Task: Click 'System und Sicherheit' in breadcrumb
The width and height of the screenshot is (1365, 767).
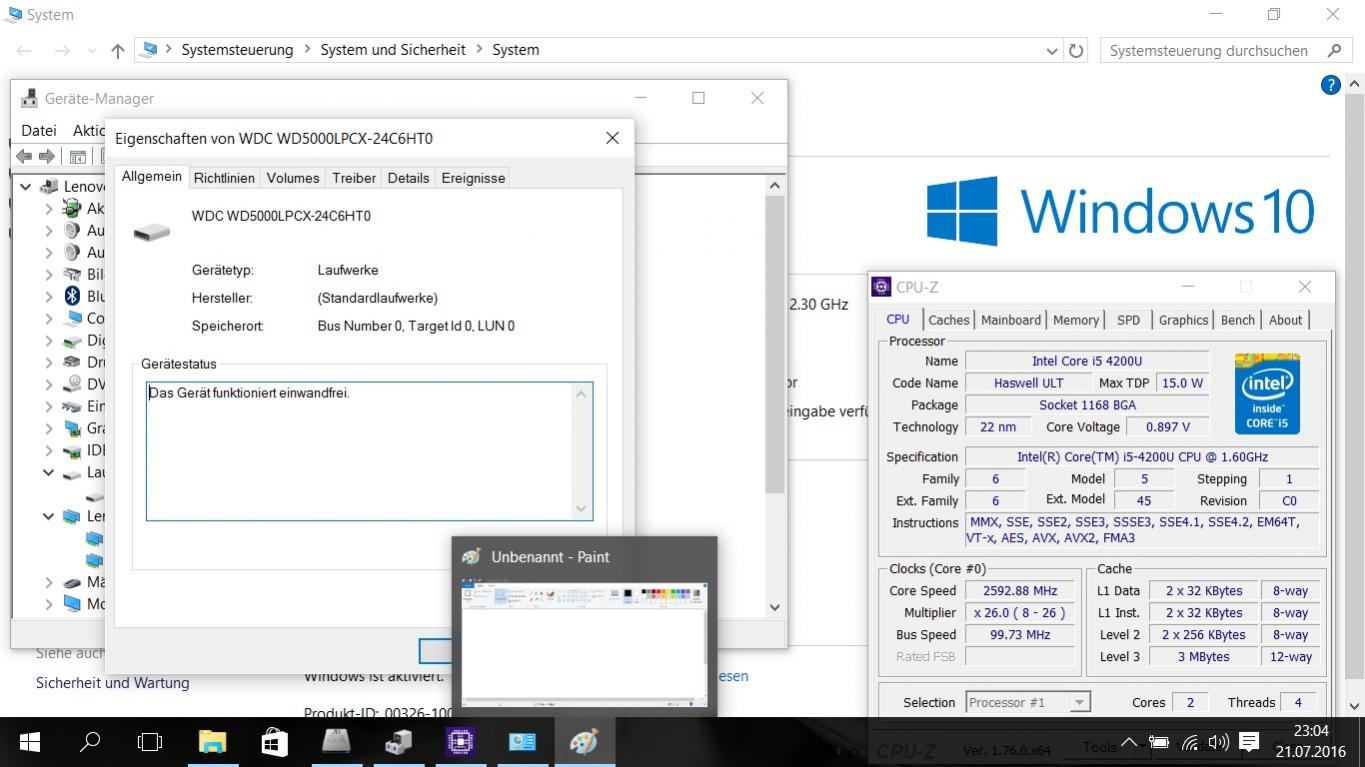Action: click(393, 50)
